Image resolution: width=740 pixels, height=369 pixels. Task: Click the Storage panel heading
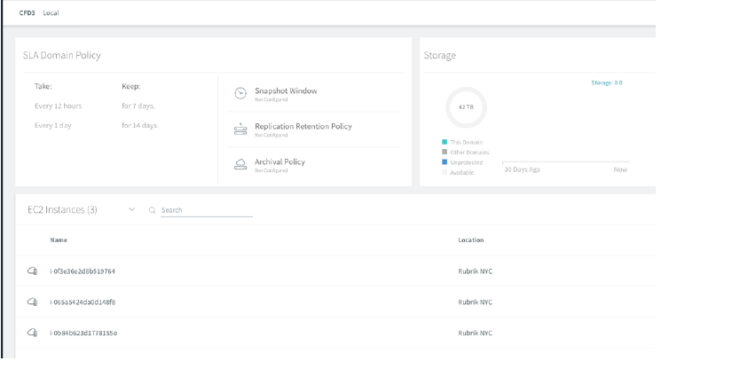point(440,55)
